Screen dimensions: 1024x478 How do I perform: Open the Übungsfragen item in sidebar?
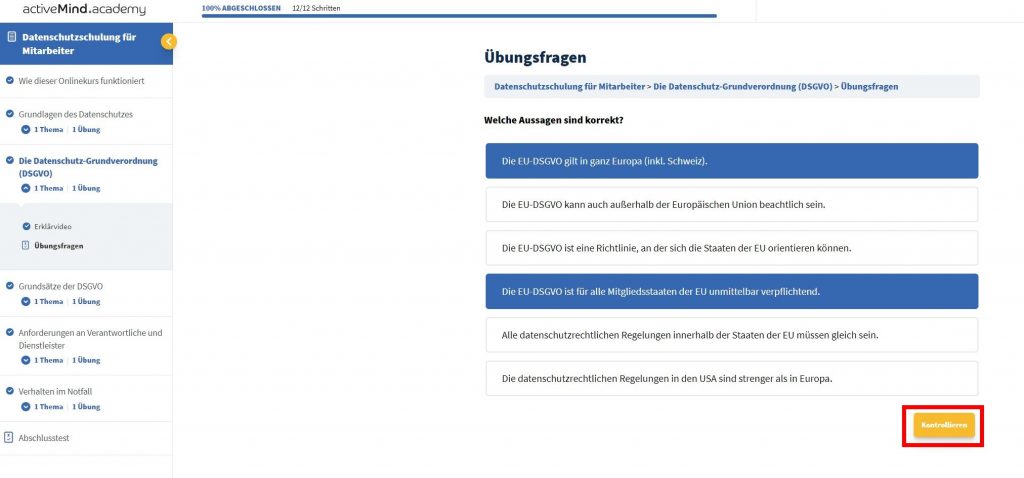59,246
